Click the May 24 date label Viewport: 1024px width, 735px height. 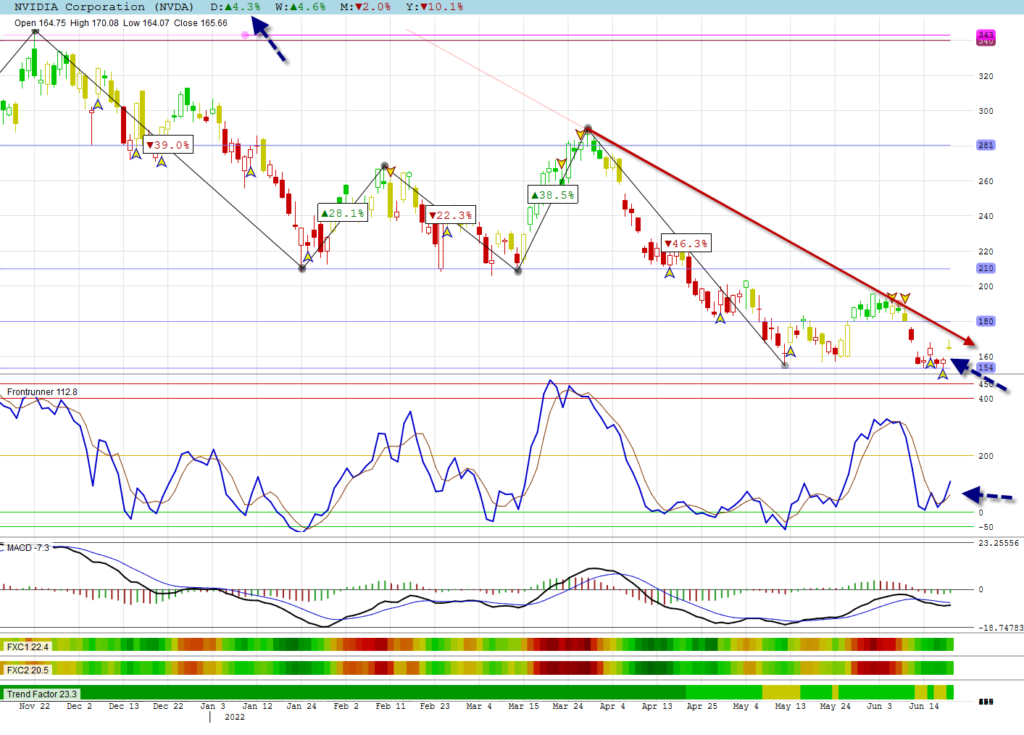(x=835, y=706)
